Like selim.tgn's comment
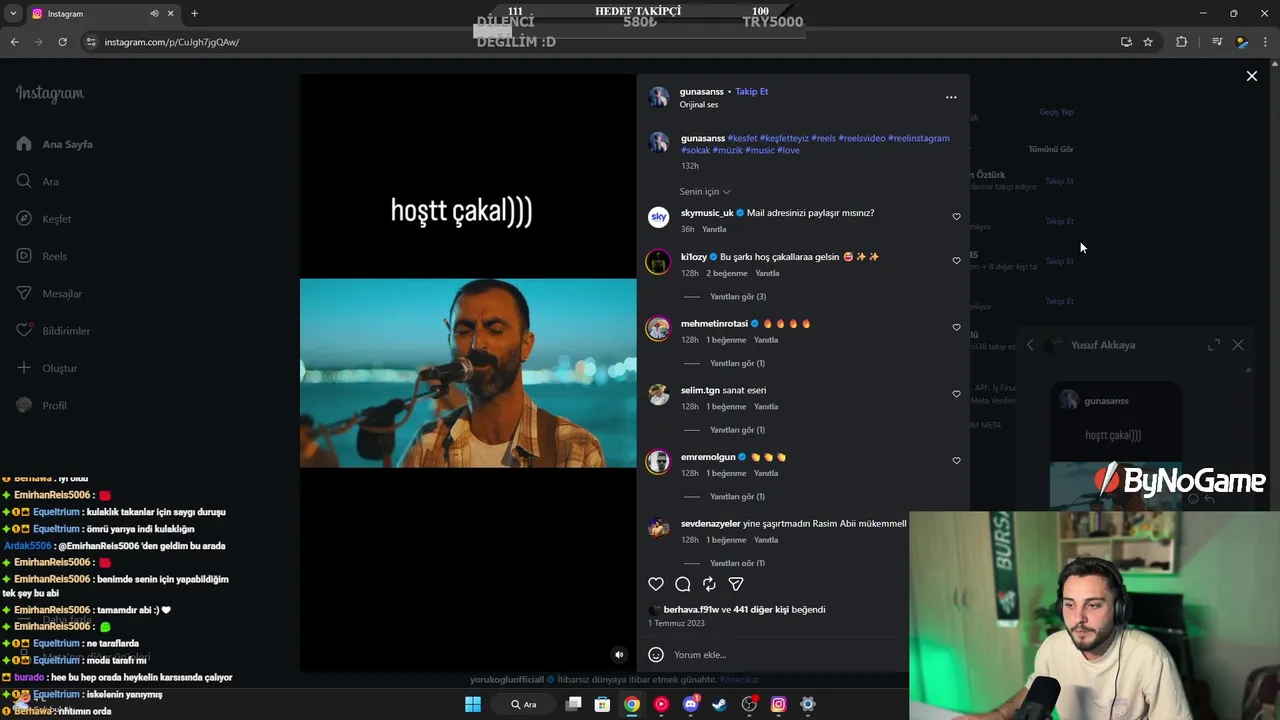Image resolution: width=1280 pixels, height=720 pixels. (x=956, y=394)
